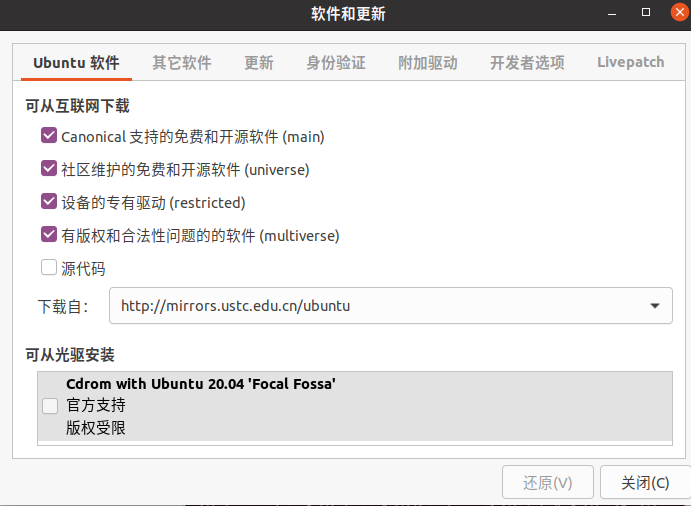The image size is (691, 506).
Task: Click the 还原(V) button
Action: tap(548, 483)
